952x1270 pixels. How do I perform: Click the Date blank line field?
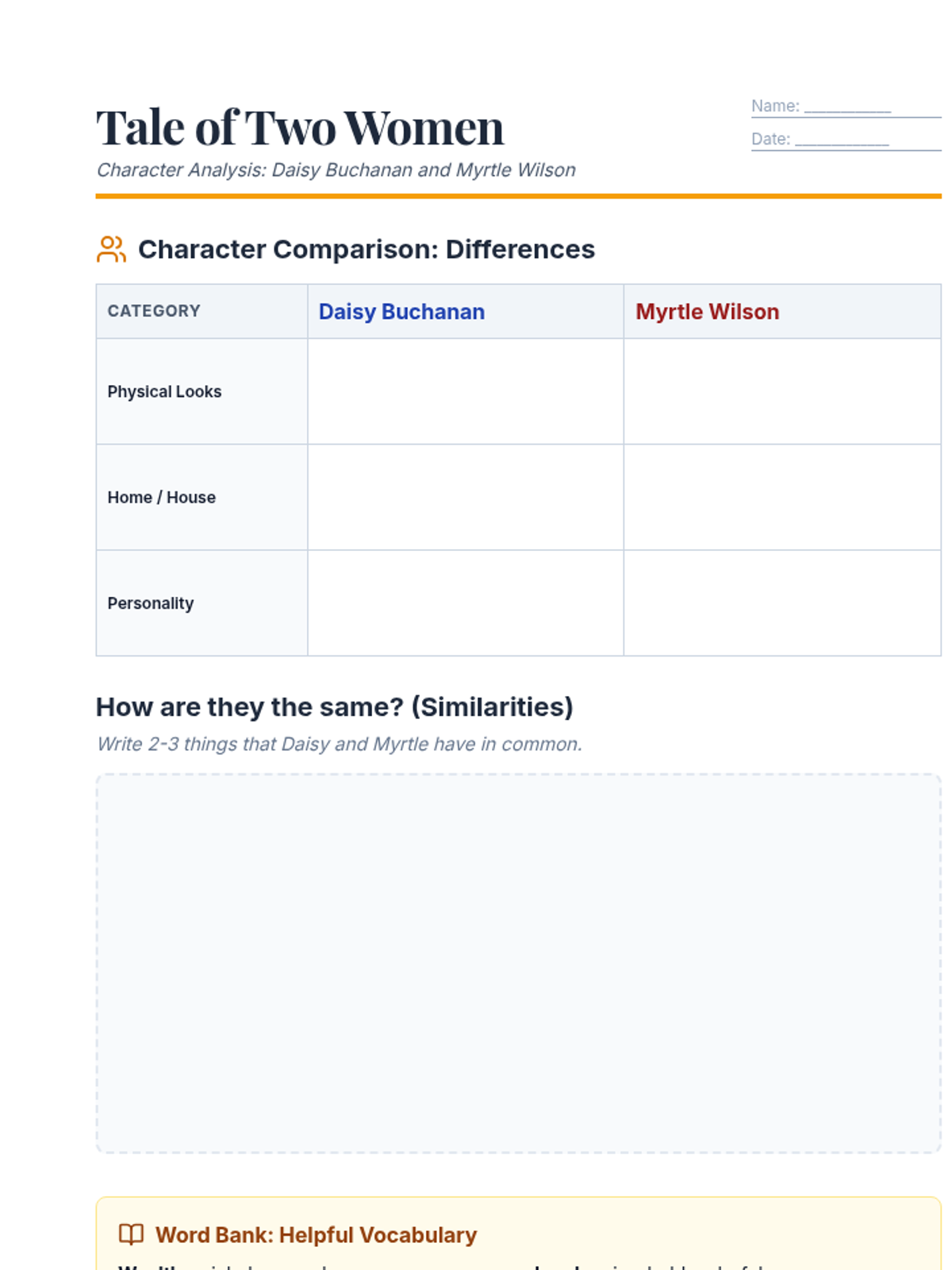tap(842, 140)
